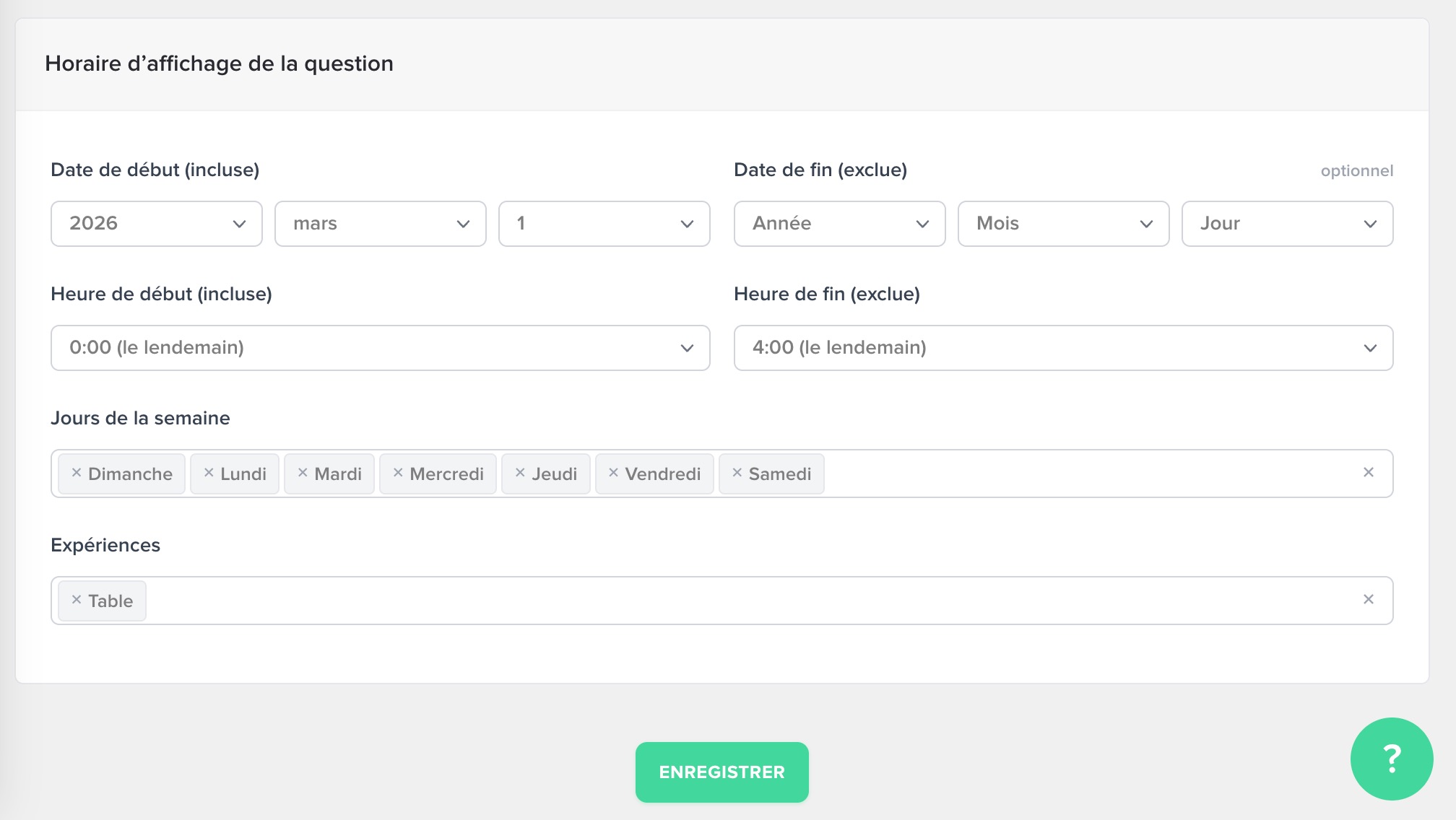Remove the Mardi day tag
This screenshot has height=820, width=1456.
coord(303,473)
